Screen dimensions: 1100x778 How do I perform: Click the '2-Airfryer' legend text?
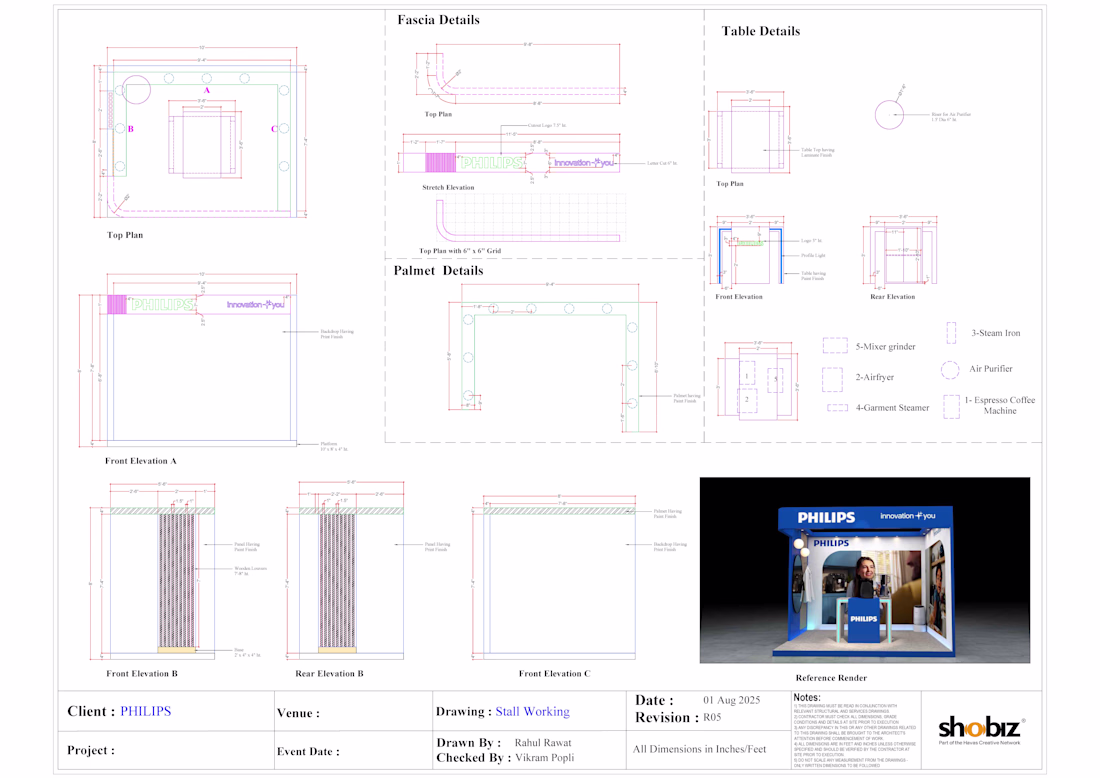pyautogui.click(x=874, y=377)
